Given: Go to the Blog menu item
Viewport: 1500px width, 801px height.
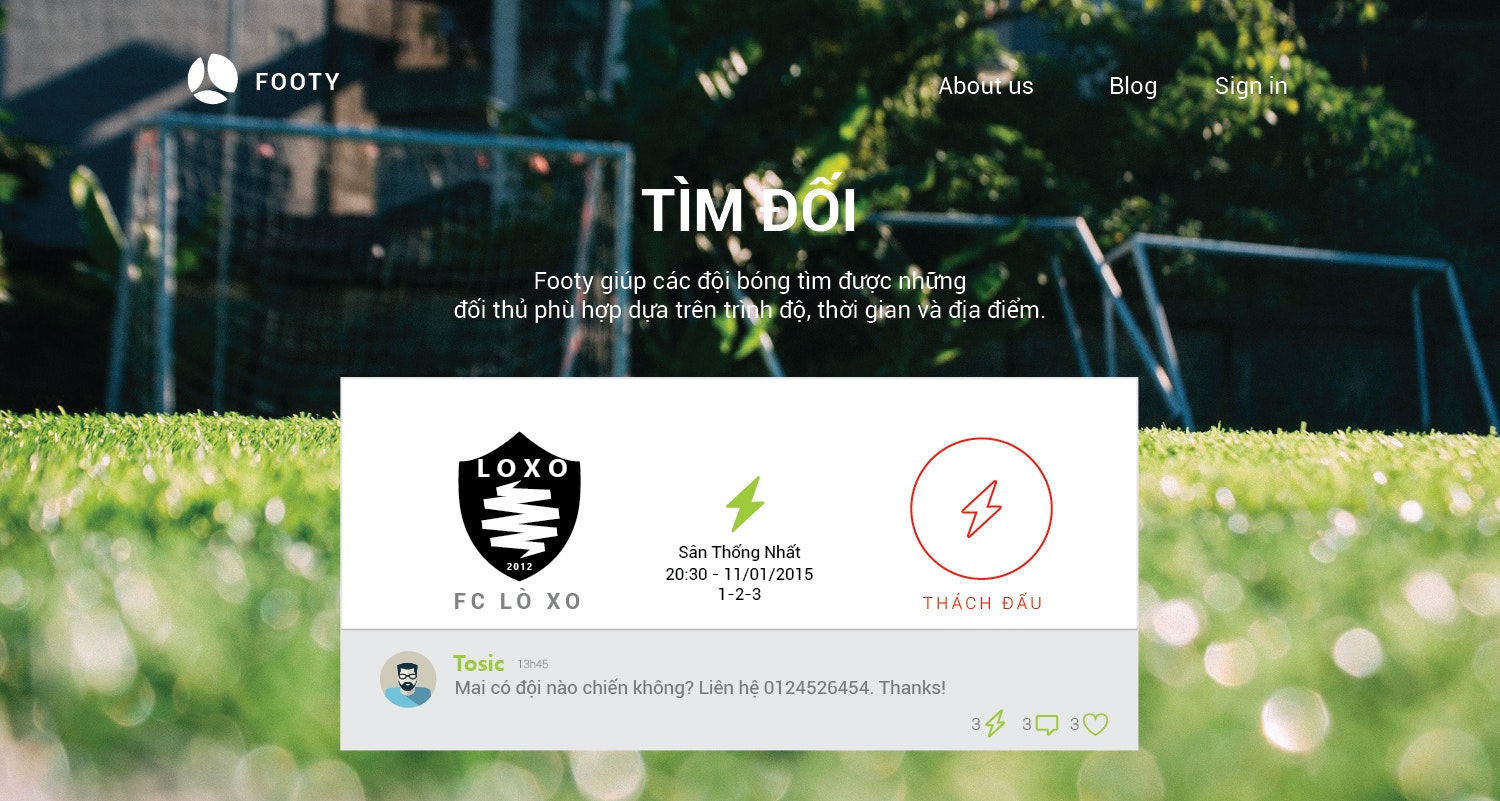Looking at the screenshot, I should [1132, 86].
